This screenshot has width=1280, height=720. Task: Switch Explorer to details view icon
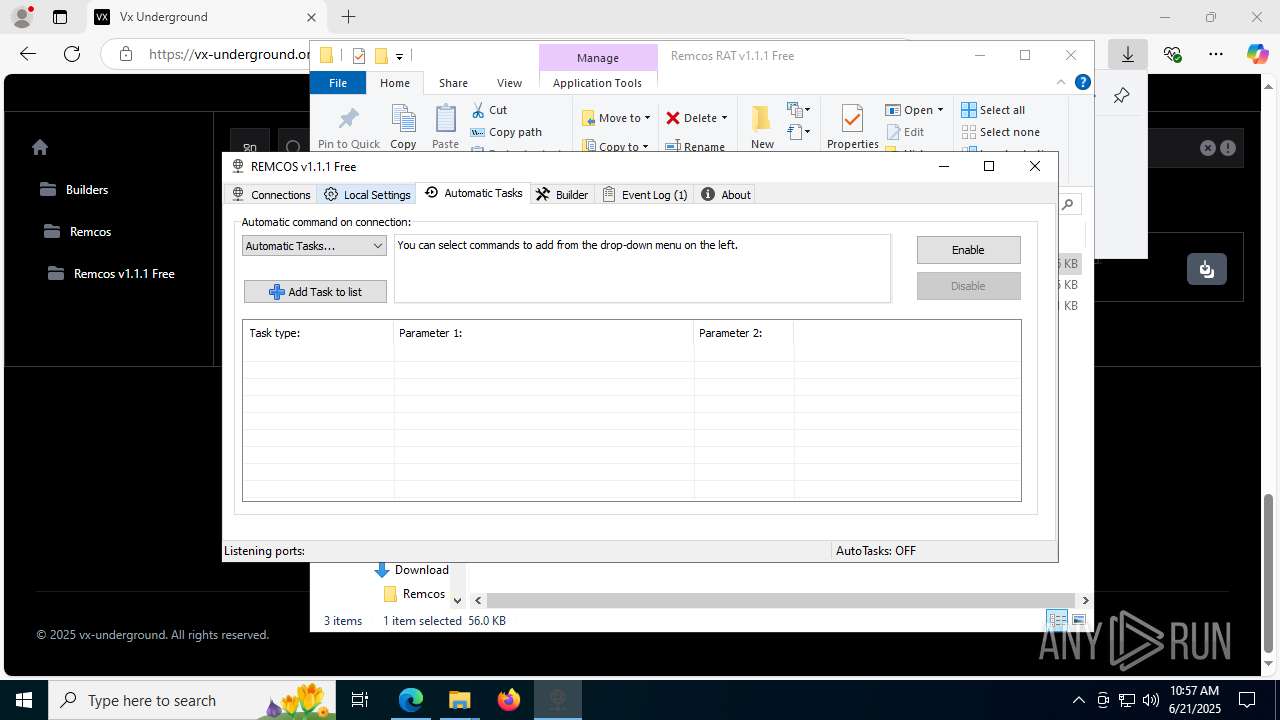[x=1057, y=620]
